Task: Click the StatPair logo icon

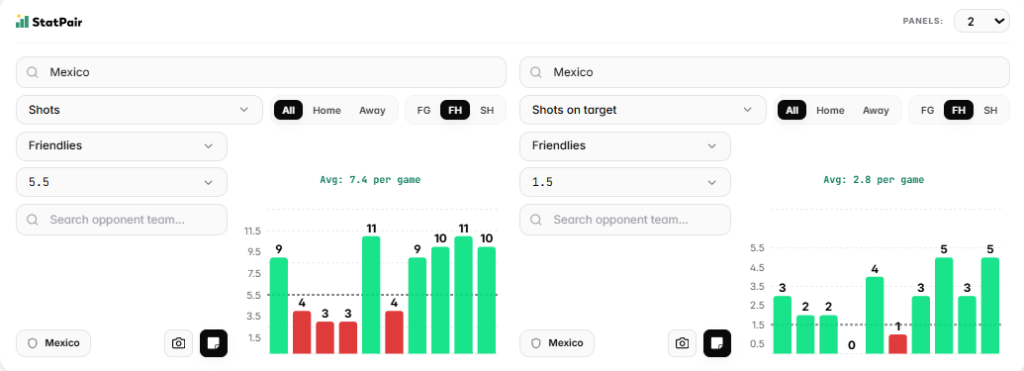Action: point(22,22)
